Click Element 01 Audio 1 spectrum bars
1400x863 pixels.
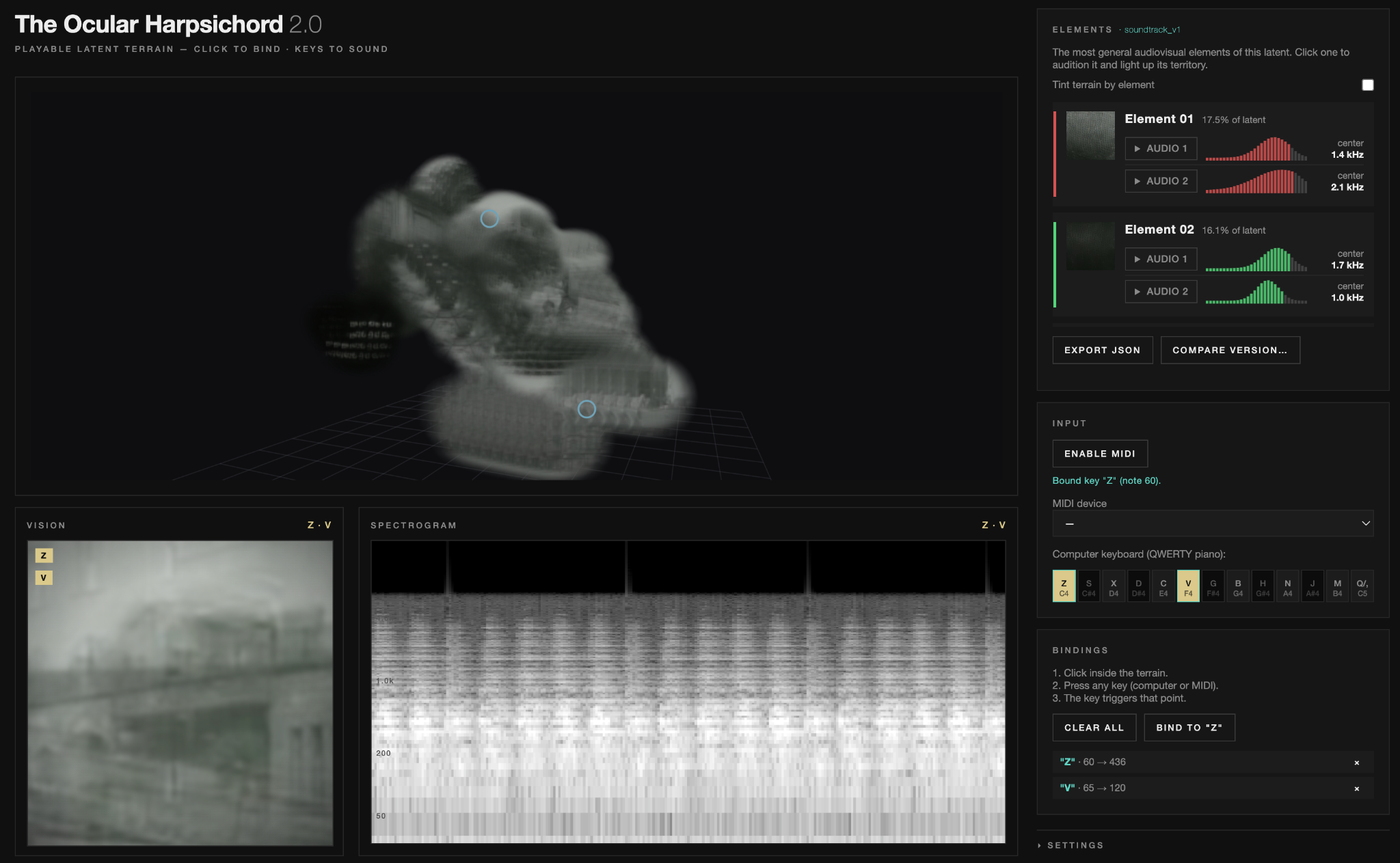(x=1256, y=149)
